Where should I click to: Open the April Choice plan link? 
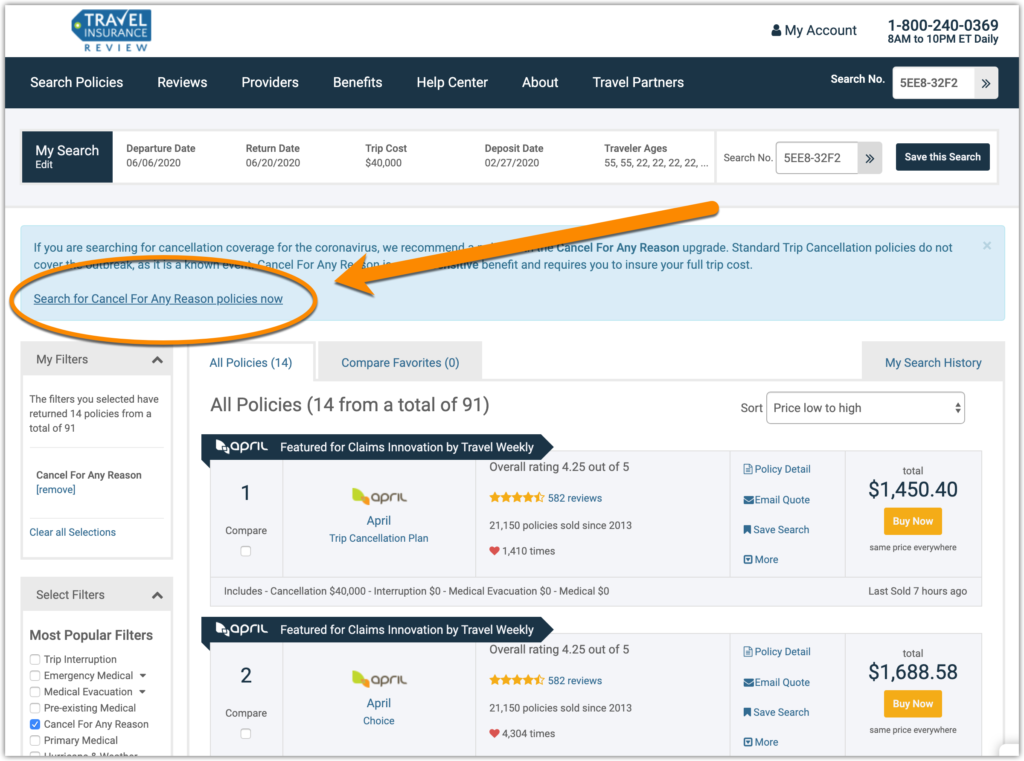pyautogui.click(x=379, y=721)
